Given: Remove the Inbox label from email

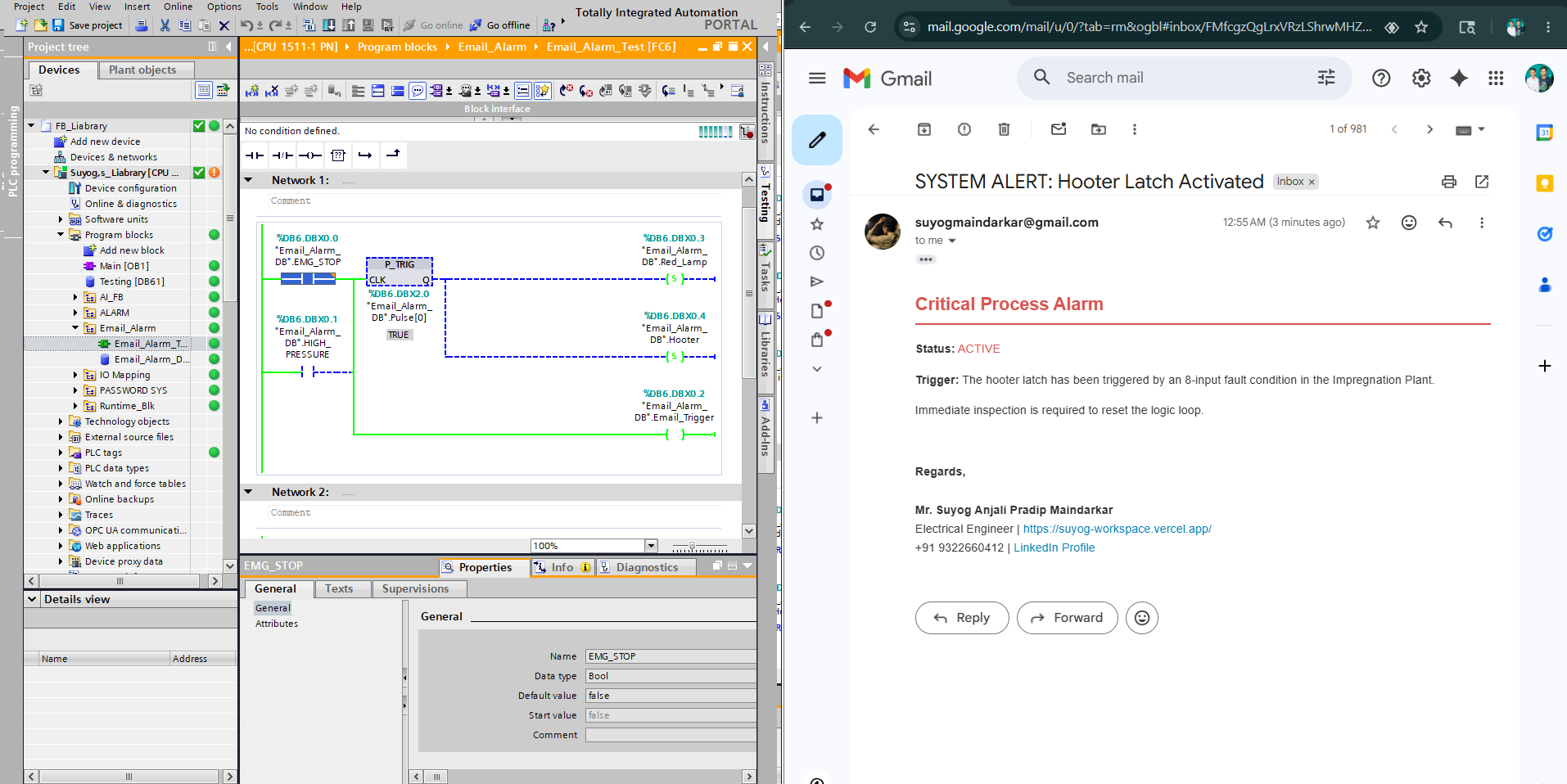Looking at the screenshot, I should [x=1312, y=182].
